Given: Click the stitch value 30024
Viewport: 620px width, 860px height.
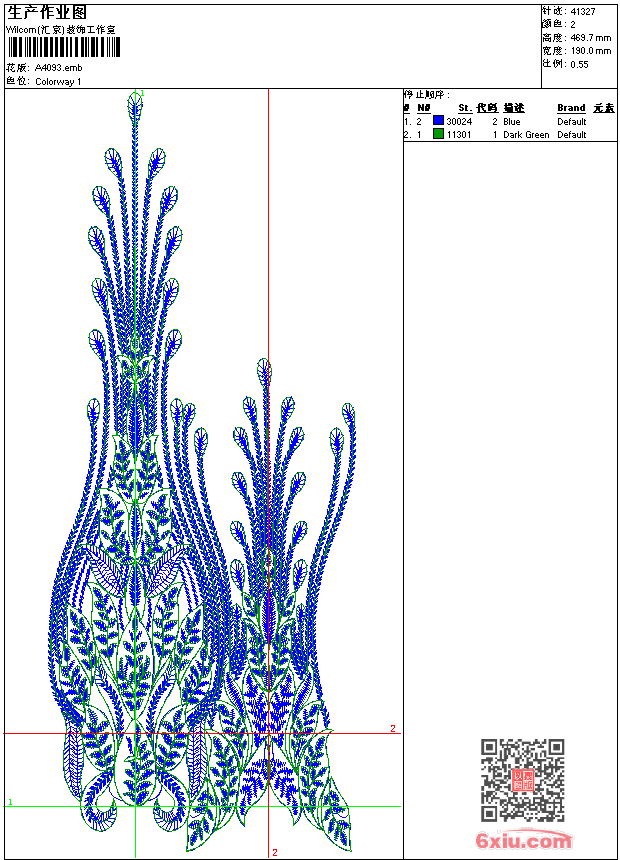Looking at the screenshot, I should (459, 122).
